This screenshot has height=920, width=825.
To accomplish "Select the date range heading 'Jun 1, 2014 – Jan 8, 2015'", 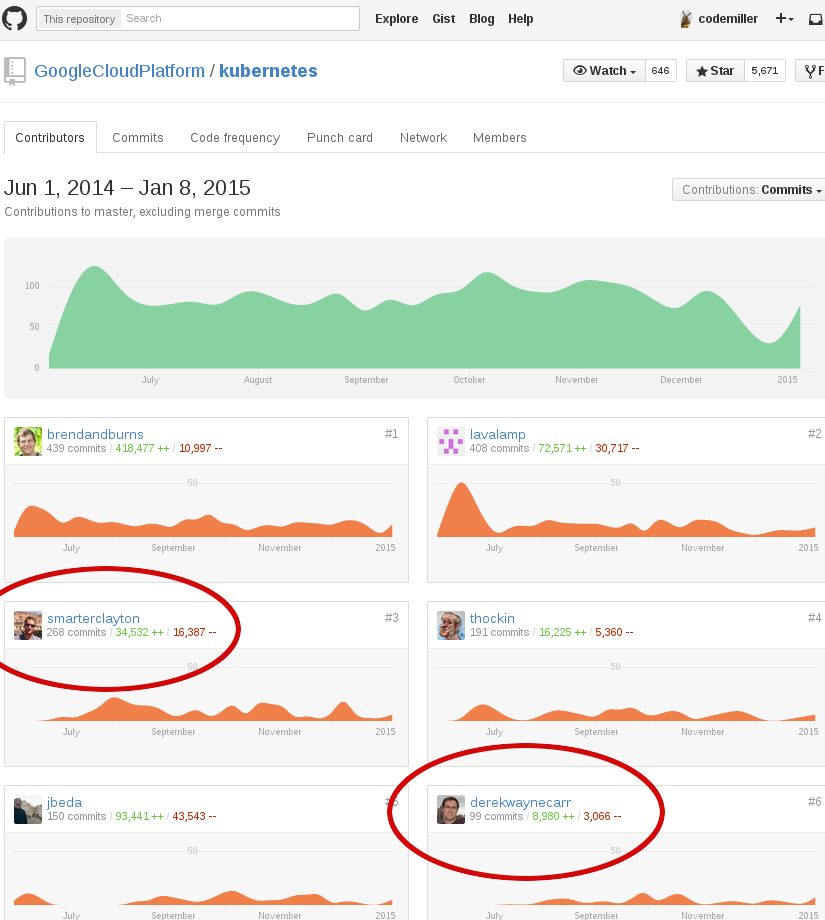I will point(127,188).
